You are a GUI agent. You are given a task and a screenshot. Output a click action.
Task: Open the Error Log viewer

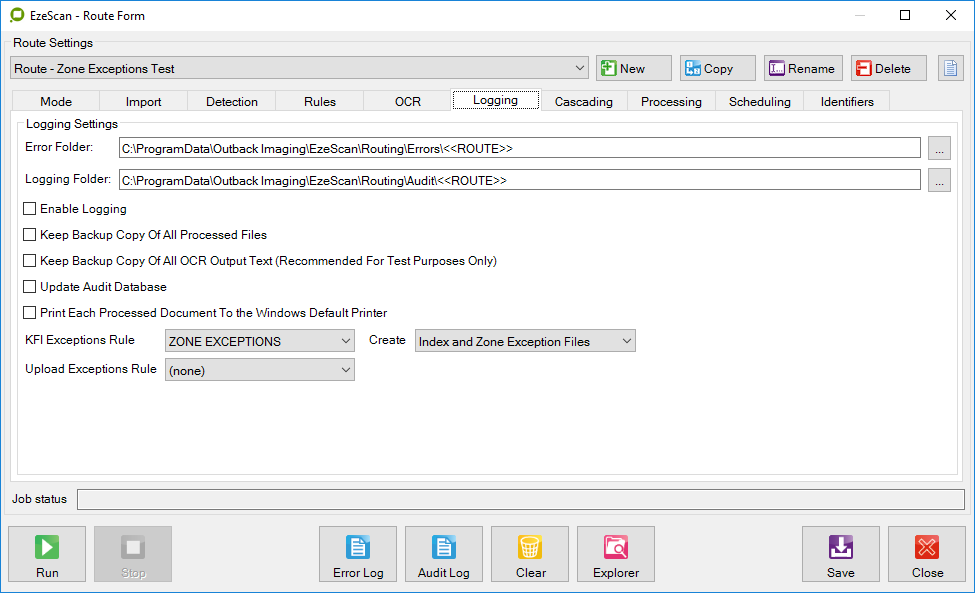point(358,554)
